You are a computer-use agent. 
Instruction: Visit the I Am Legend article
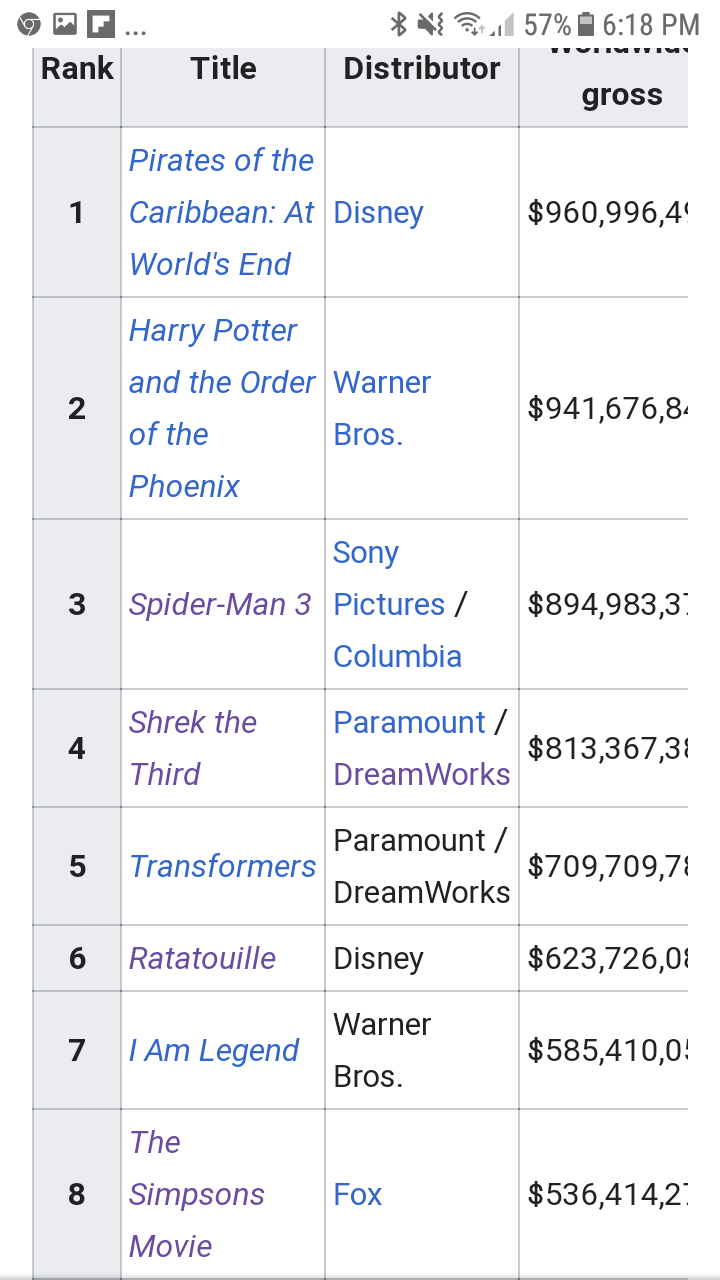point(214,1050)
